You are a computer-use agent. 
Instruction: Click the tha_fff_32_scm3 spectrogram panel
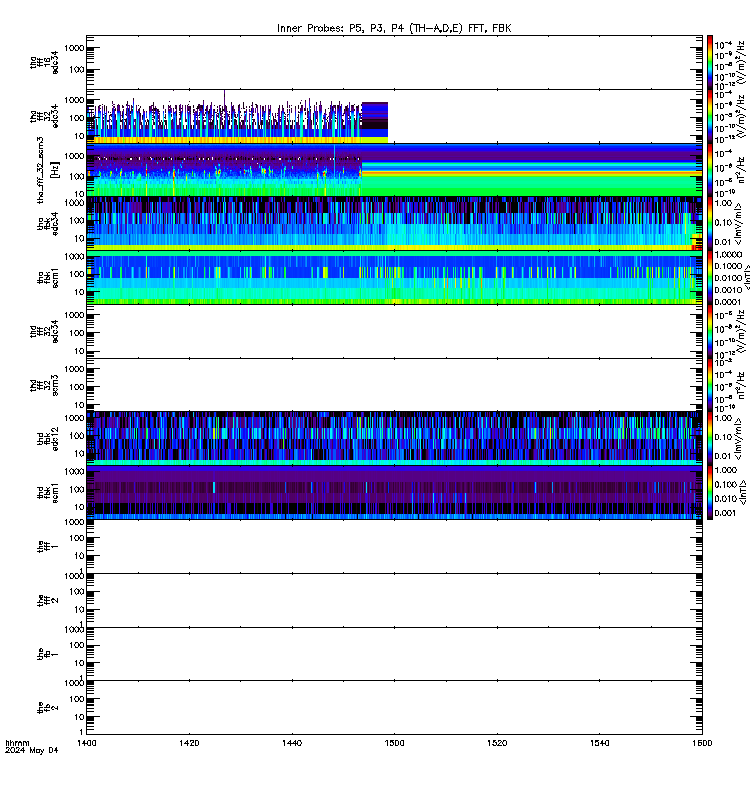coord(394,170)
